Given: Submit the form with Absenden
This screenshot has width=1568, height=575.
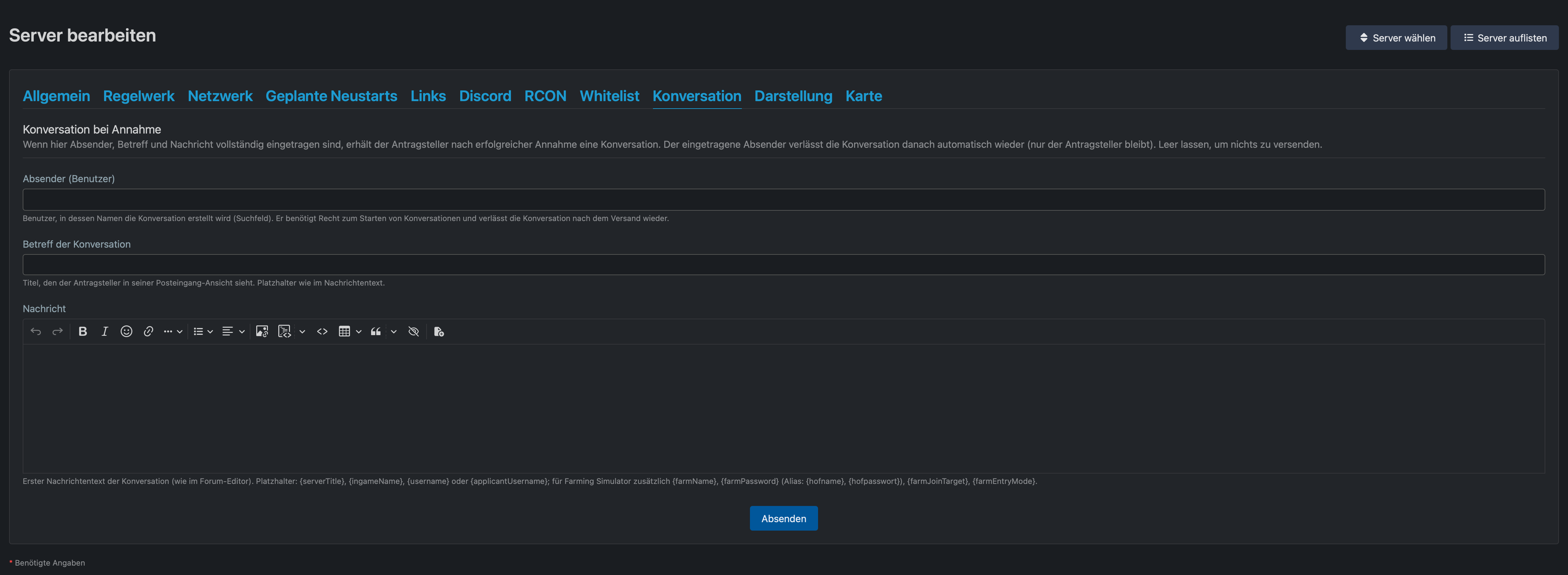Looking at the screenshot, I should click(x=784, y=518).
